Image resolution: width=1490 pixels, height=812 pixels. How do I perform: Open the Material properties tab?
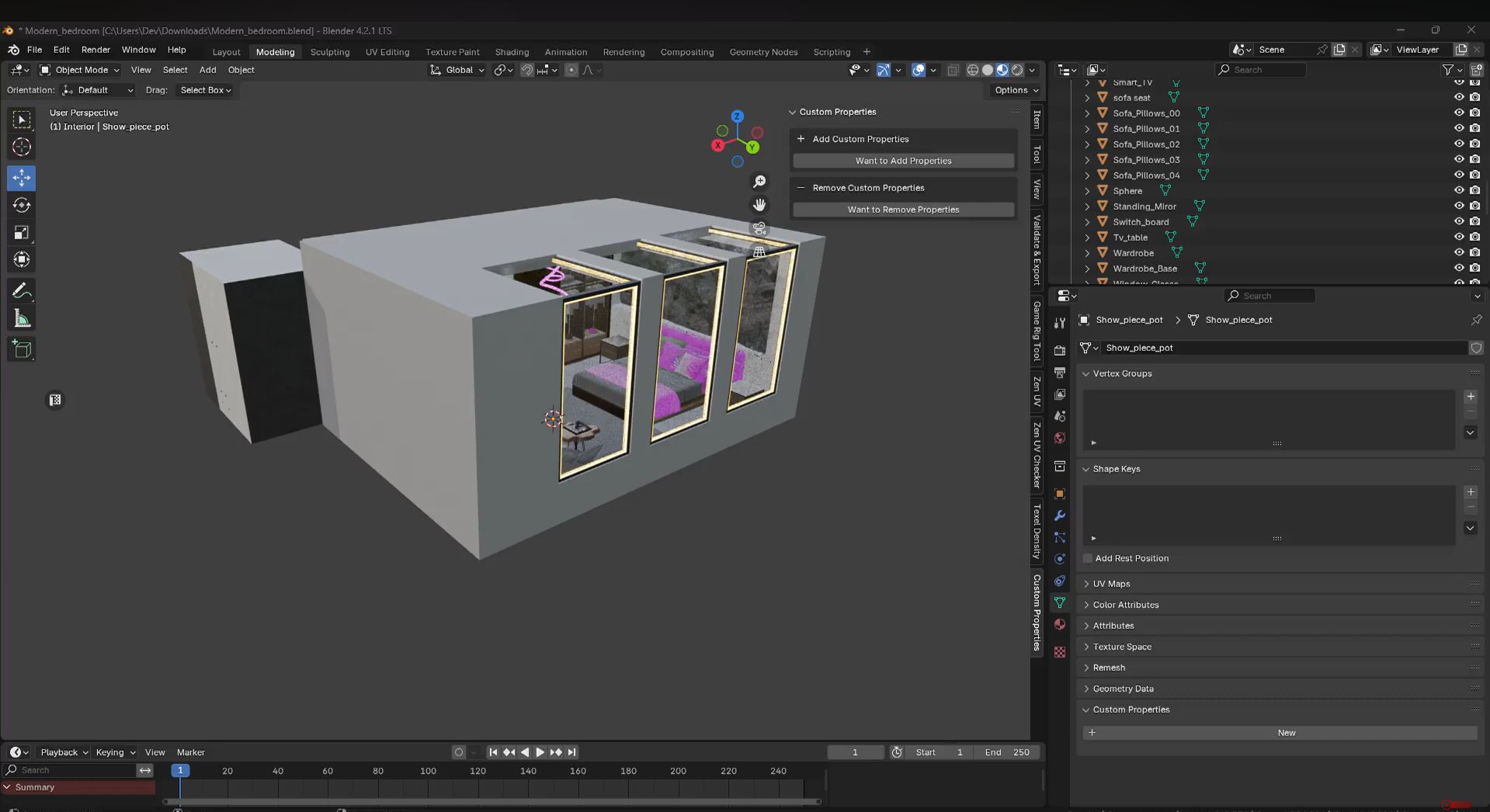(1060, 625)
